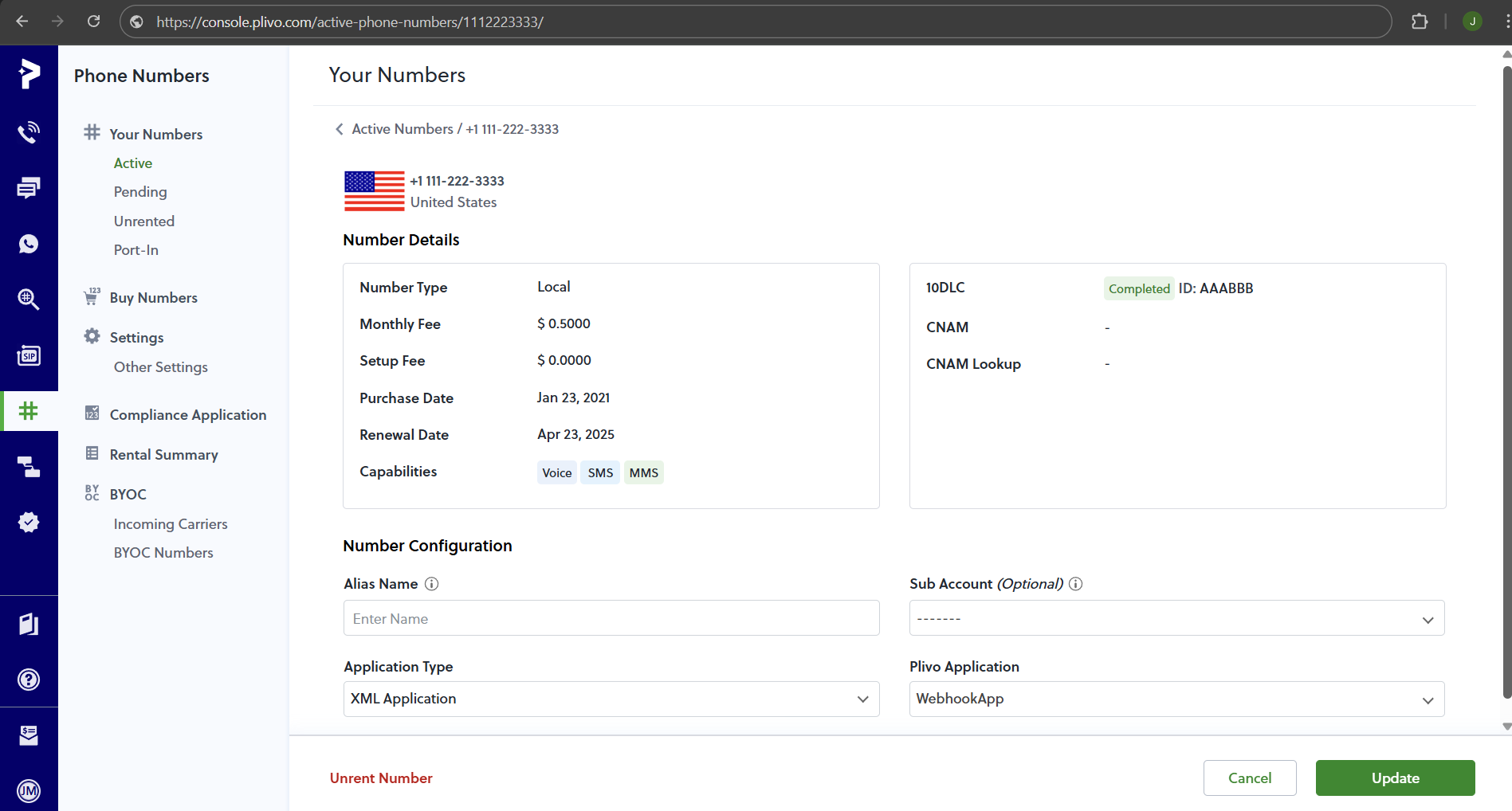
Task: Open the Voice section icon
Action: (29, 132)
